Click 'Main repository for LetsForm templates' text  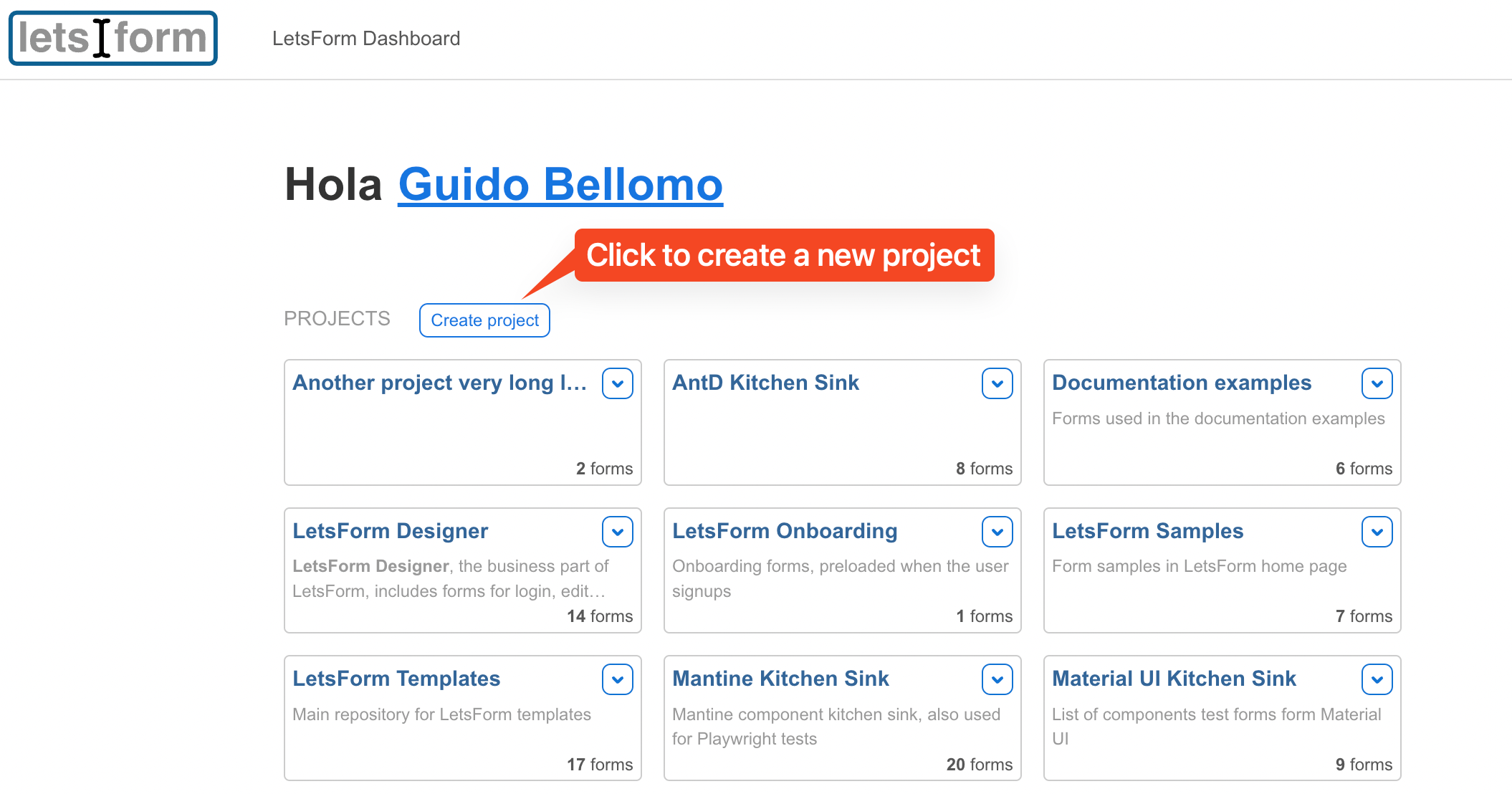[x=441, y=714]
